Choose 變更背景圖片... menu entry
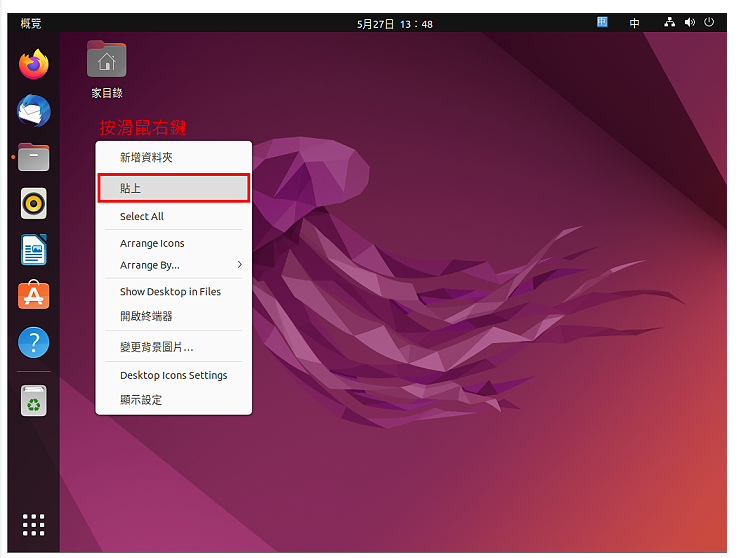The width and height of the screenshot is (749, 558). pos(174,347)
